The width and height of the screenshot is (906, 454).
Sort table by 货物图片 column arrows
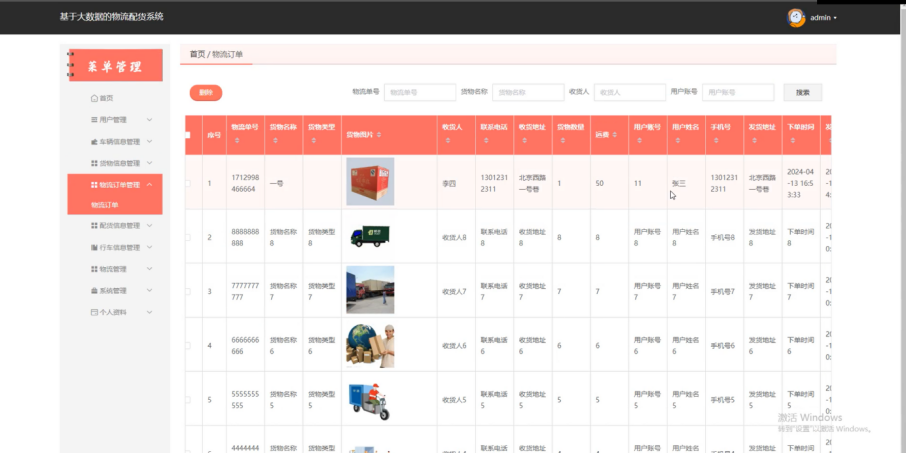[379, 135]
